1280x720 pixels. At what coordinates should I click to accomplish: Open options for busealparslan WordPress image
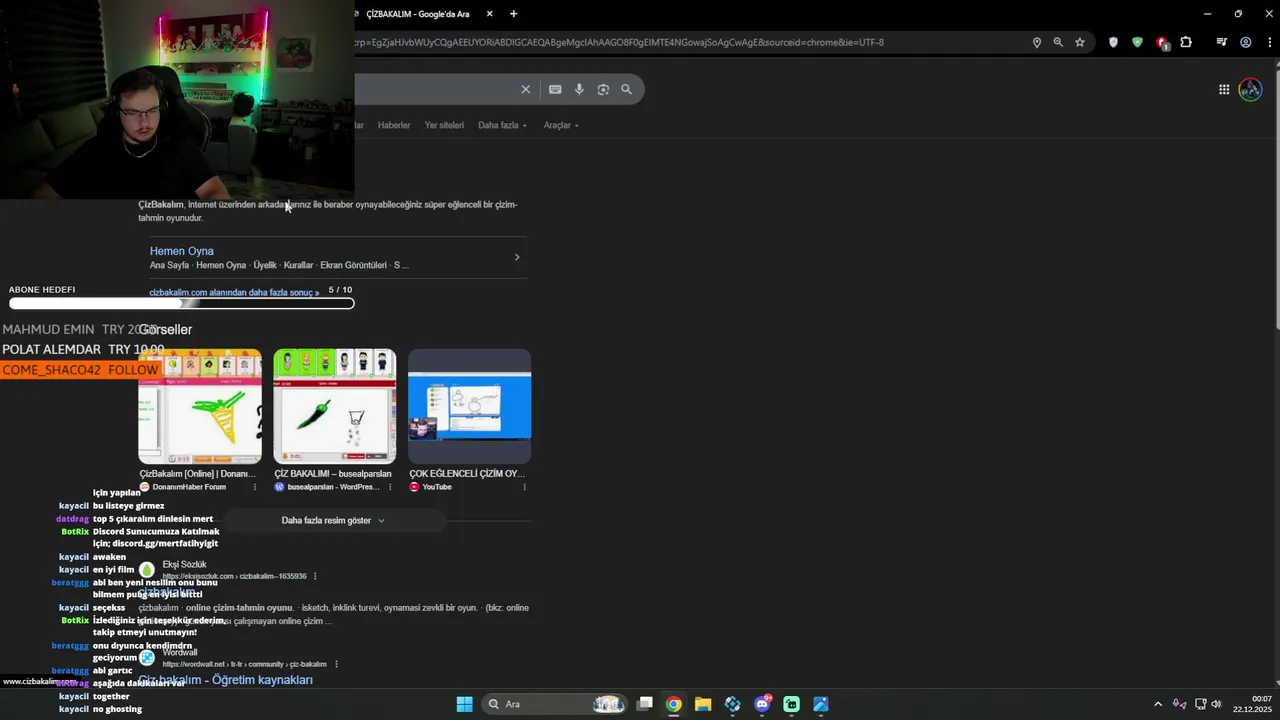point(390,487)
